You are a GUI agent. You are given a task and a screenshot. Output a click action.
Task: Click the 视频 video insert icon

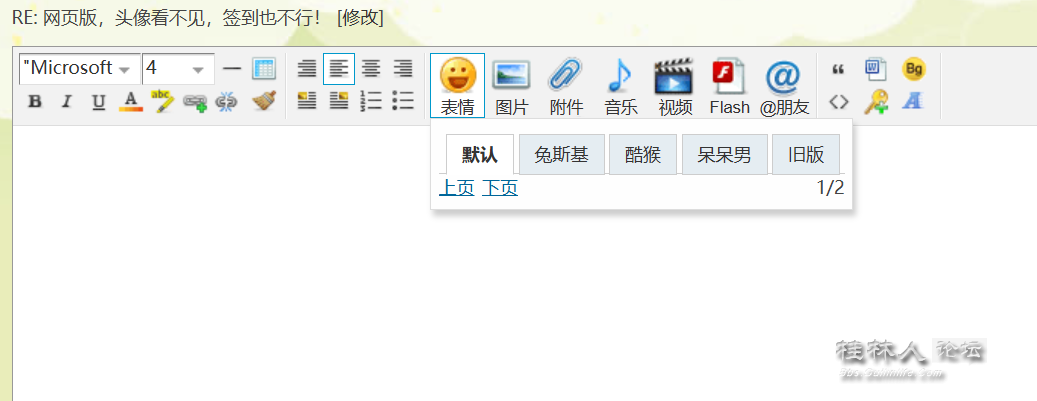pos(674,85)
